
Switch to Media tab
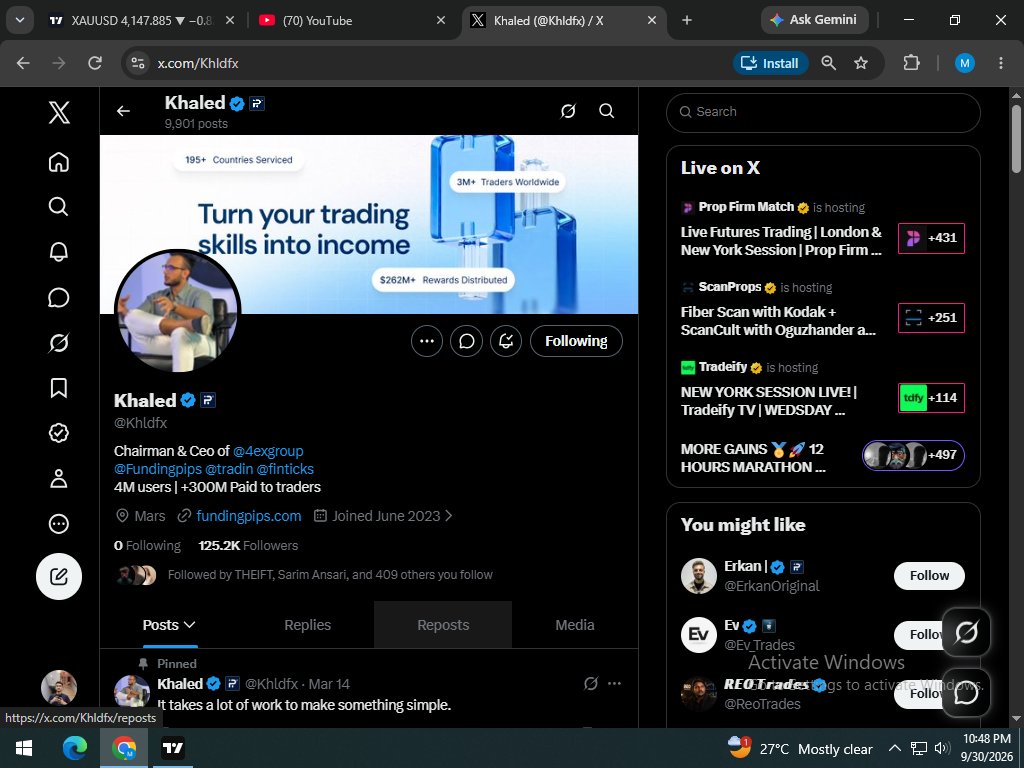(575, 625)
